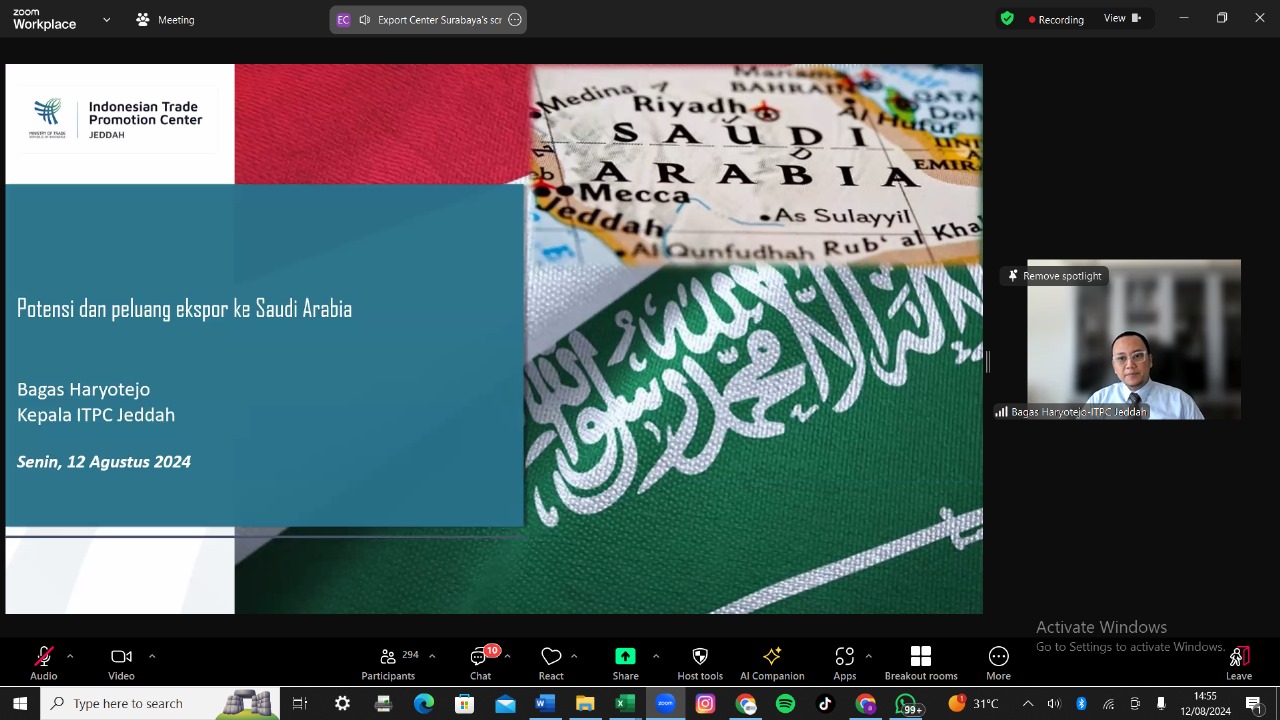Expand the Apps options caret
Viewport: 1280px width, 720px height.
[x=868, y=656]
